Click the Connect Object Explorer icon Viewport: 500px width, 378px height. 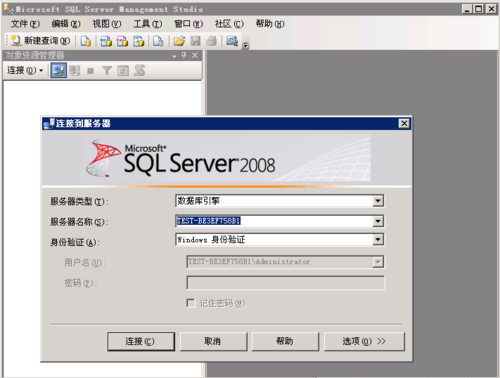click(59, 70)
